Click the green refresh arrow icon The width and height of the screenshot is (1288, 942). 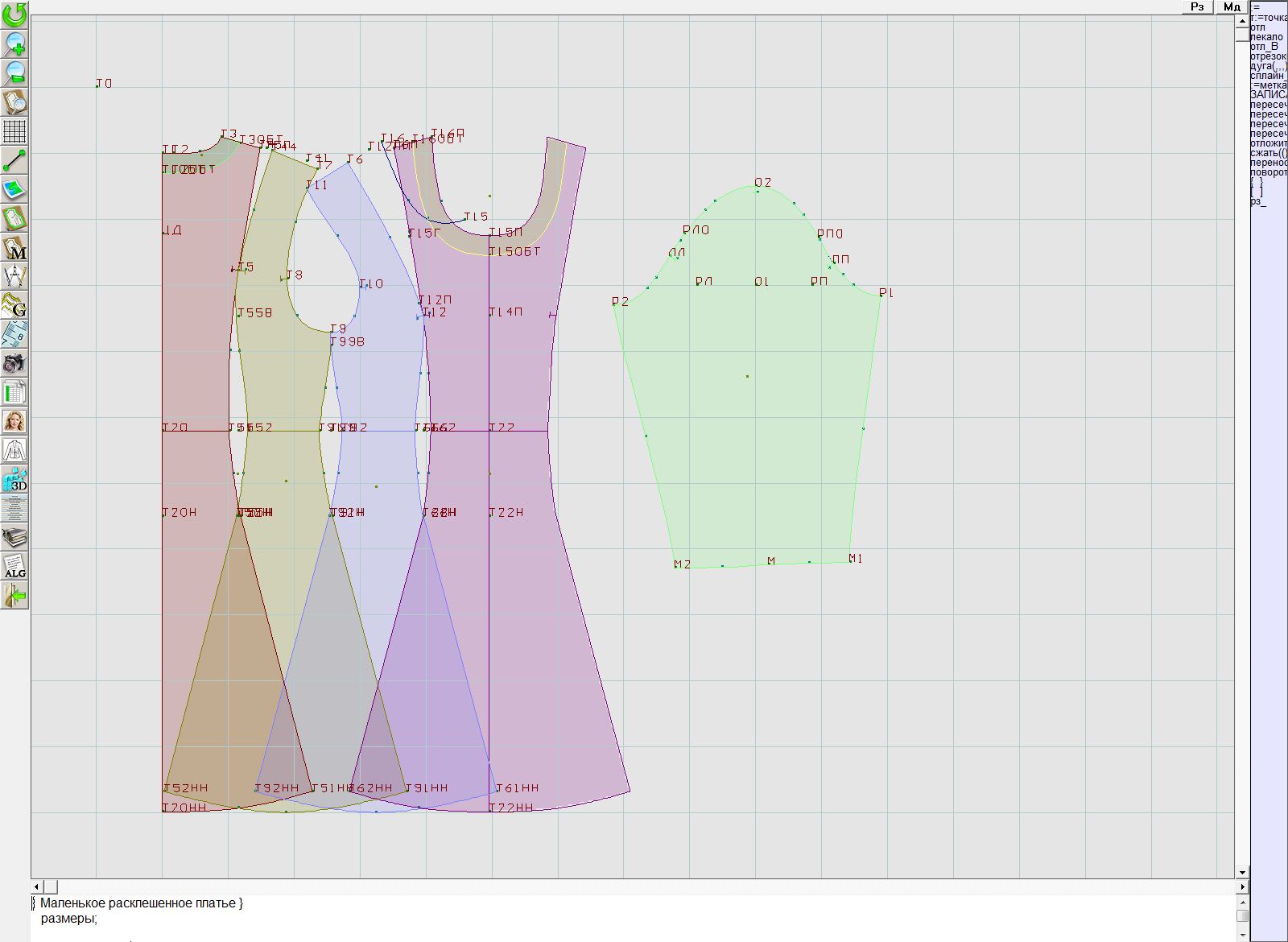(14, 14)
